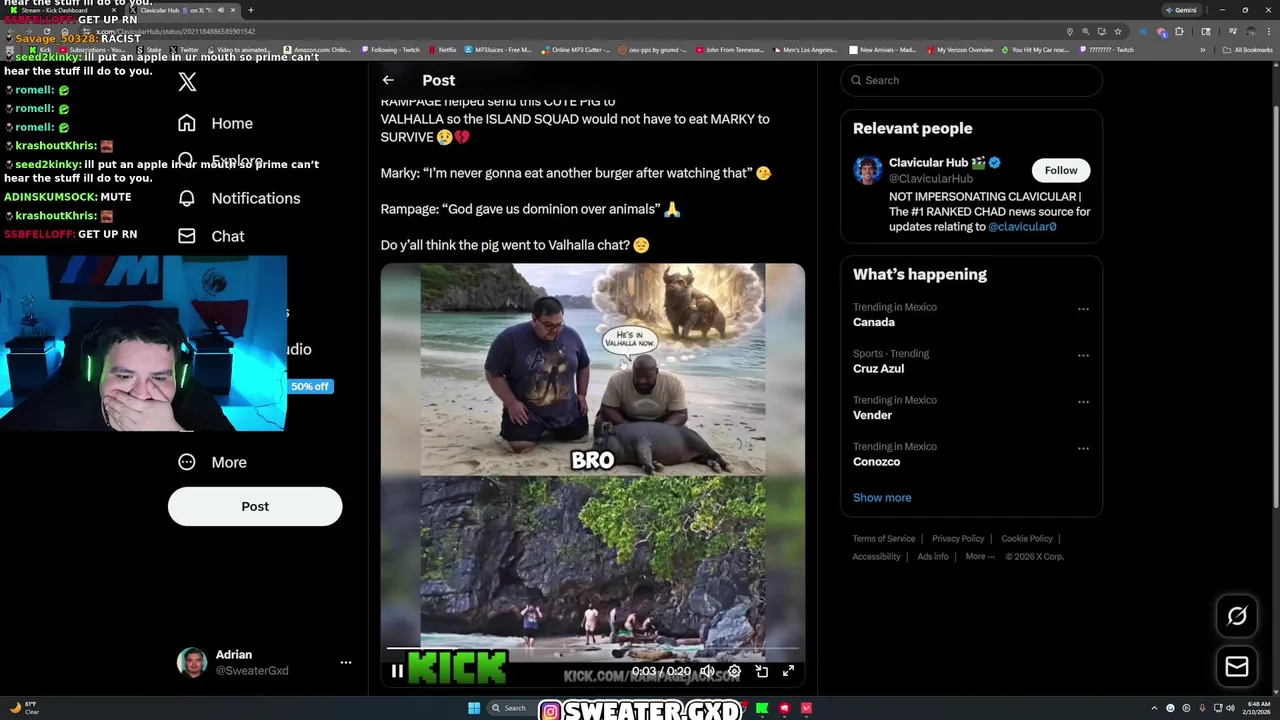This screenshot has width=1280, height=720.
Task: Open the weather widget in the taskbar
Action: [24, 708]
